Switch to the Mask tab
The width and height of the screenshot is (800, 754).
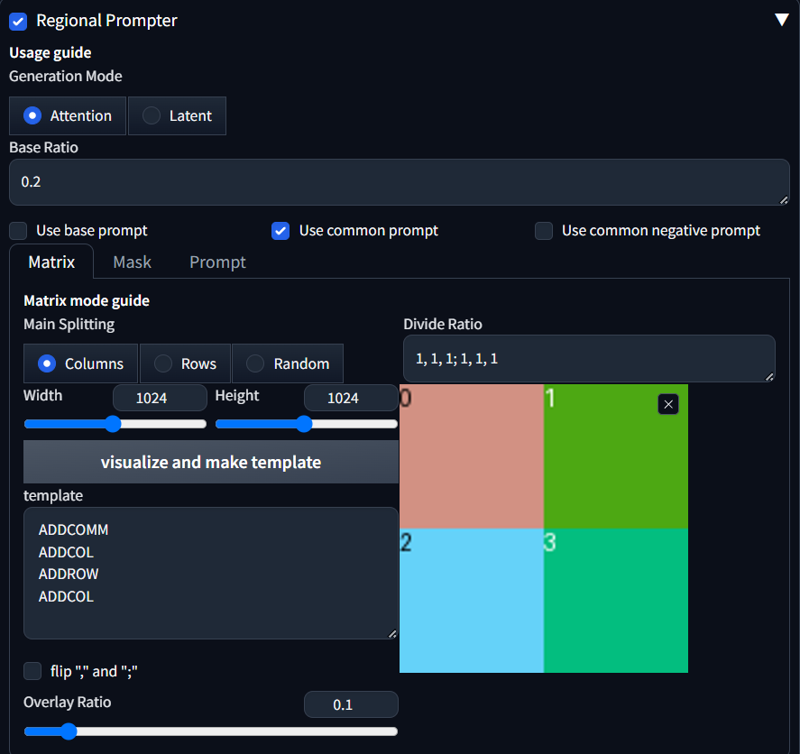[132, 262]
